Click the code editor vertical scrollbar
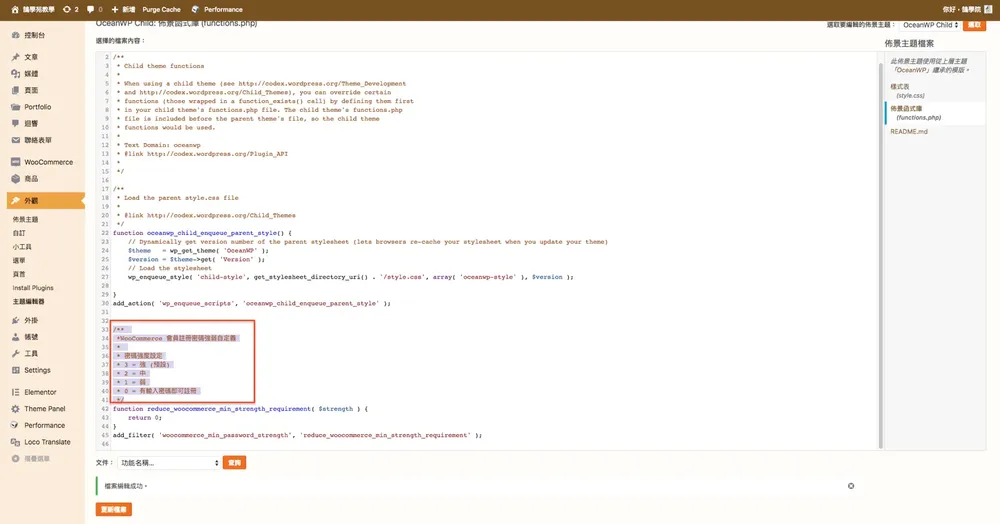The width and height of the screenshot is (1000, 524). point(881,255)
